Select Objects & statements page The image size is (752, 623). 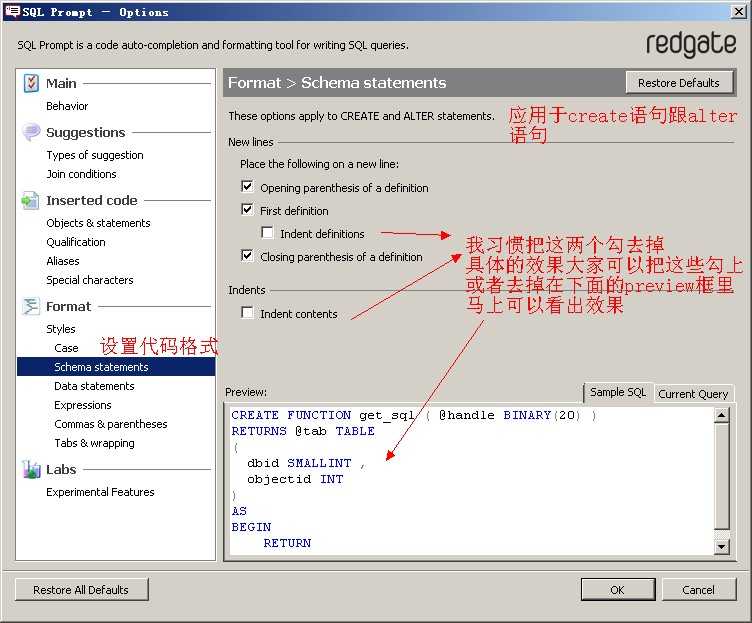pos(98,223)
